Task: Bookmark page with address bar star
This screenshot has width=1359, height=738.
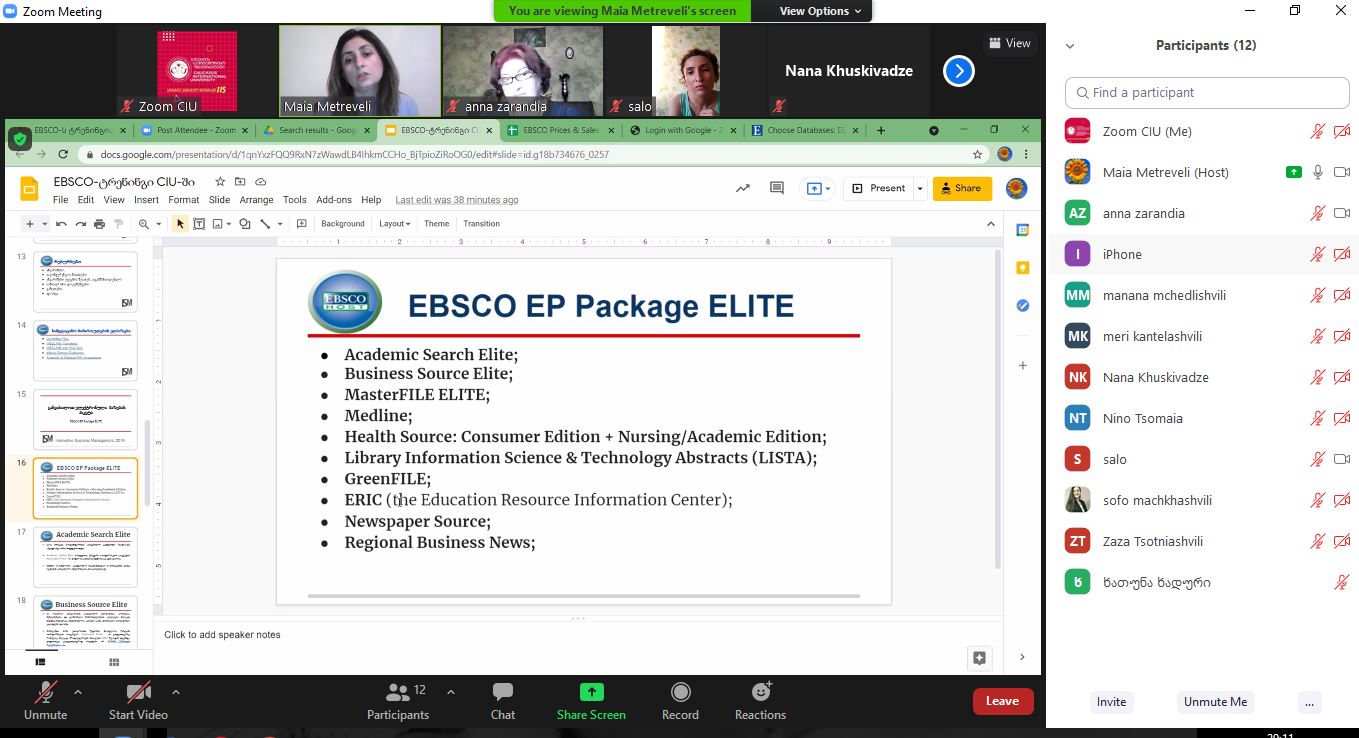Action: coord(978,154)
